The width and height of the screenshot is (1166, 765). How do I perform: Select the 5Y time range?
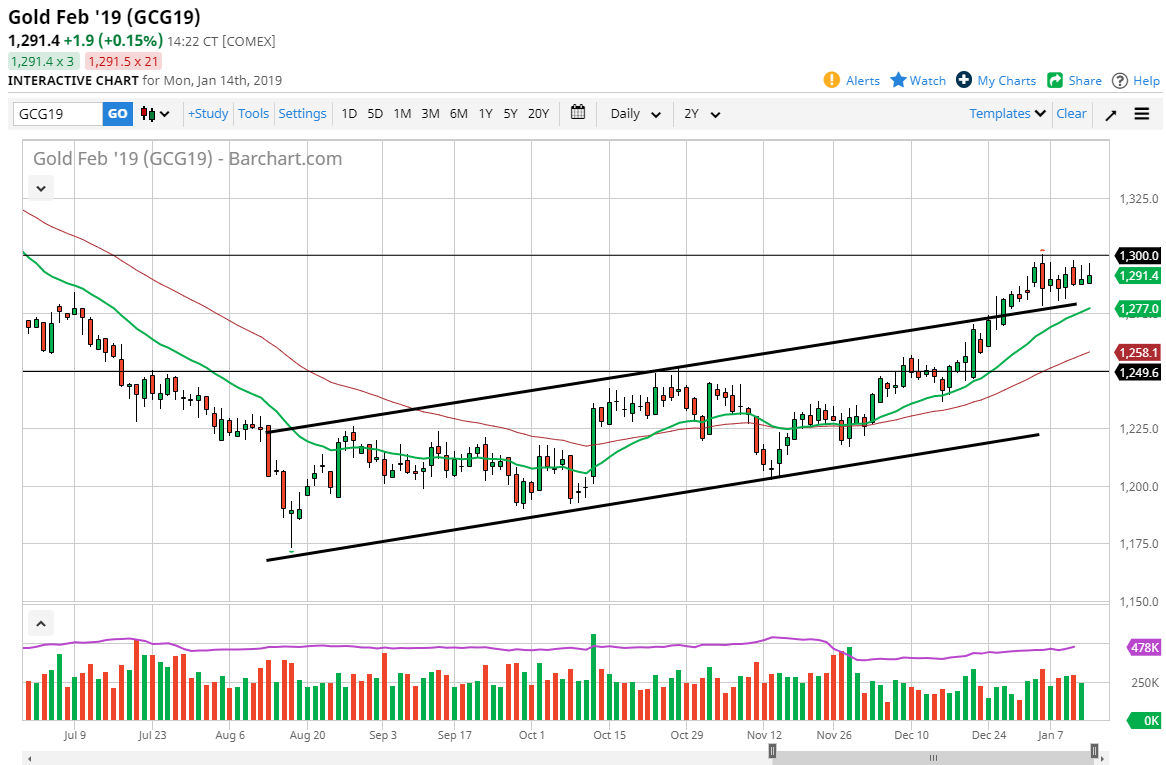(x=510, y=114)
